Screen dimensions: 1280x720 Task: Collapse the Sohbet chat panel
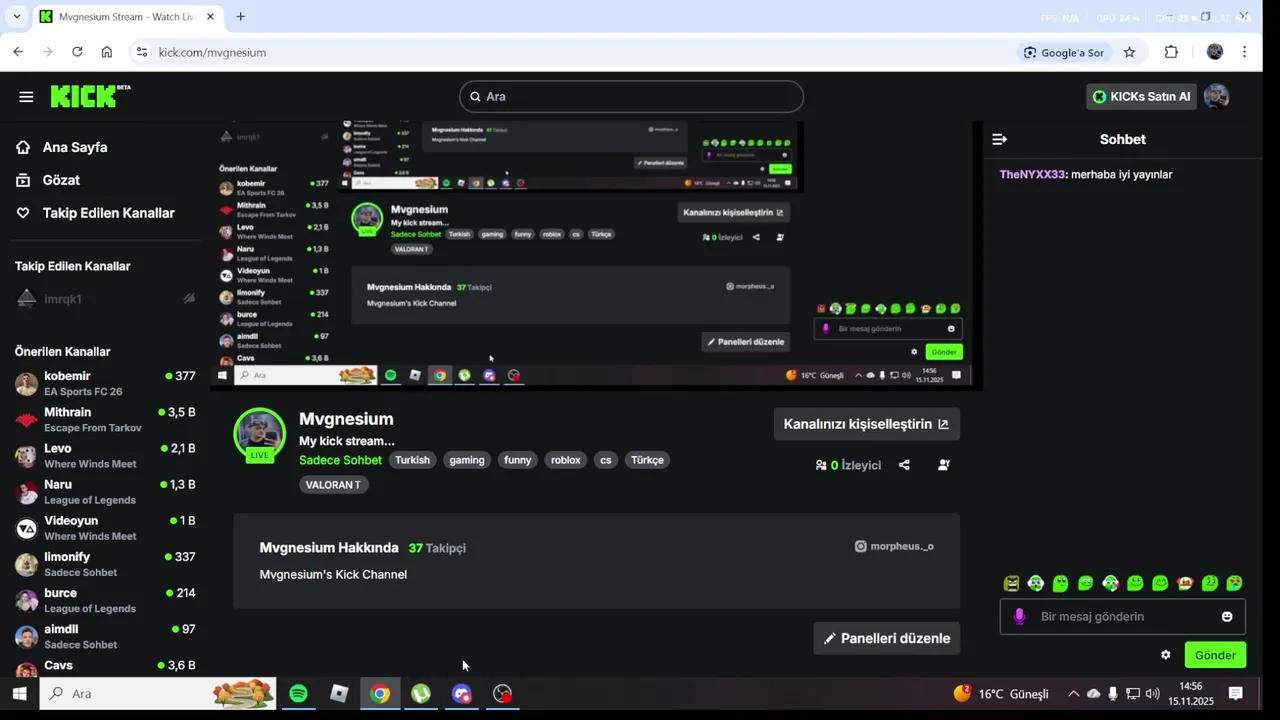pyautogui.click(x=999, y=139)
